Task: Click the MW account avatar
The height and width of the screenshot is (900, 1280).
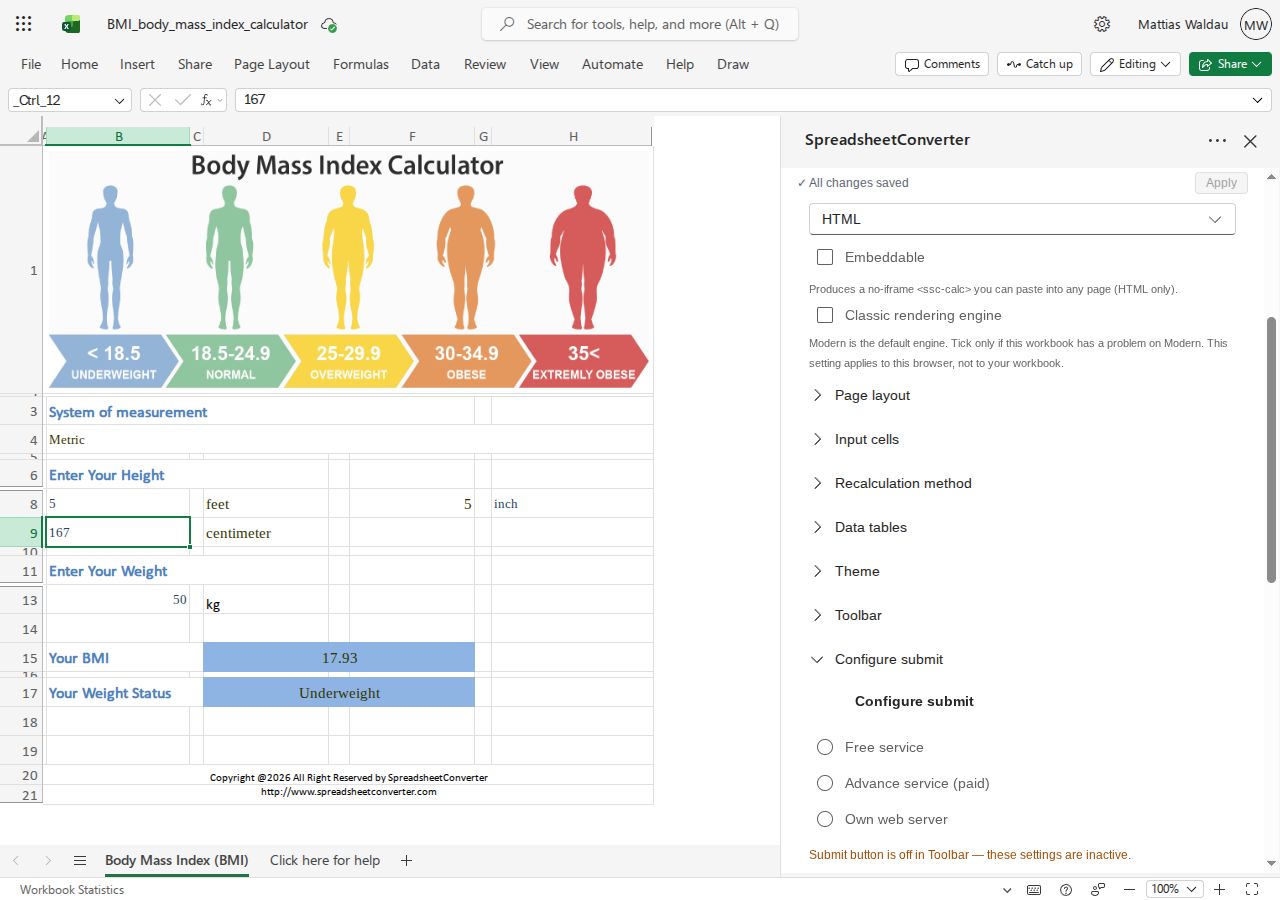Action: pos(1255,24)
